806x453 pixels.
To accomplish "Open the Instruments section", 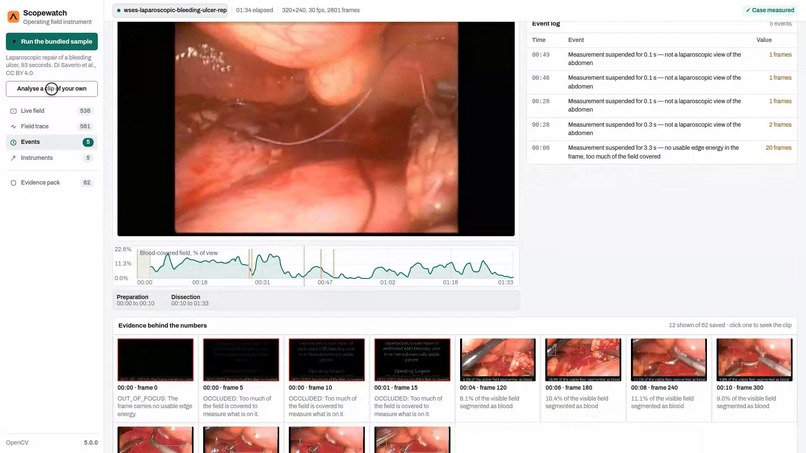I will (x=51, y=158).
